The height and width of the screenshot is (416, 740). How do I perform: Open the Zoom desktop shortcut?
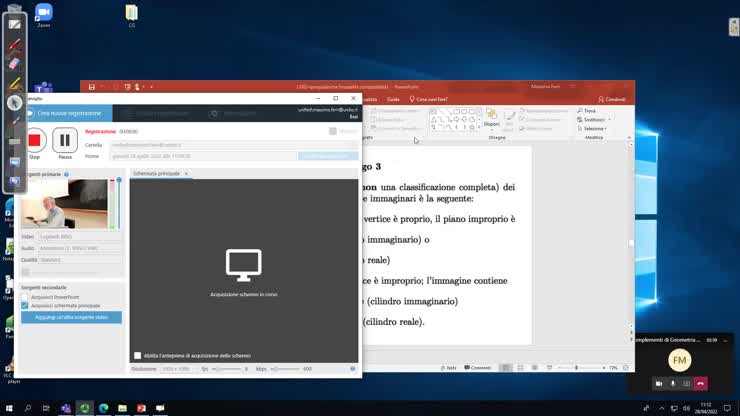point(43,13)
